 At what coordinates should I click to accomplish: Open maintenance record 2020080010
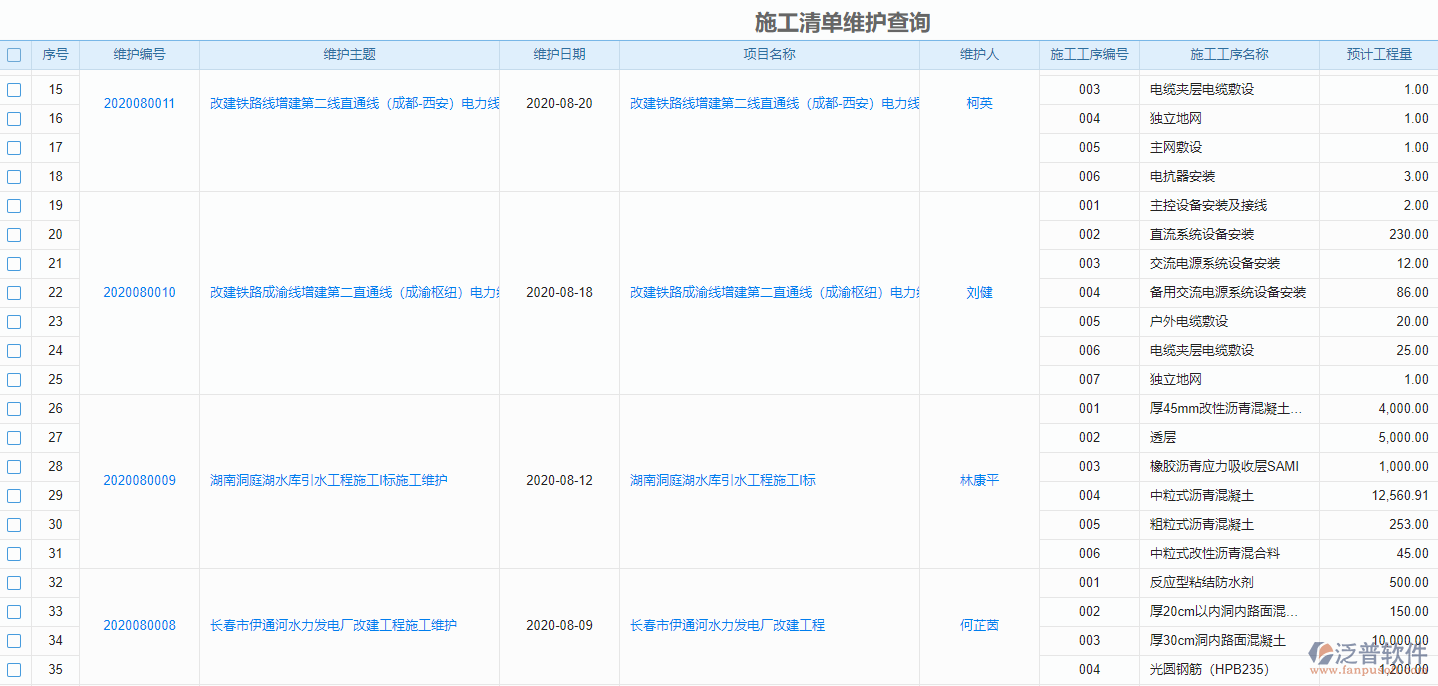pos(138,292)
